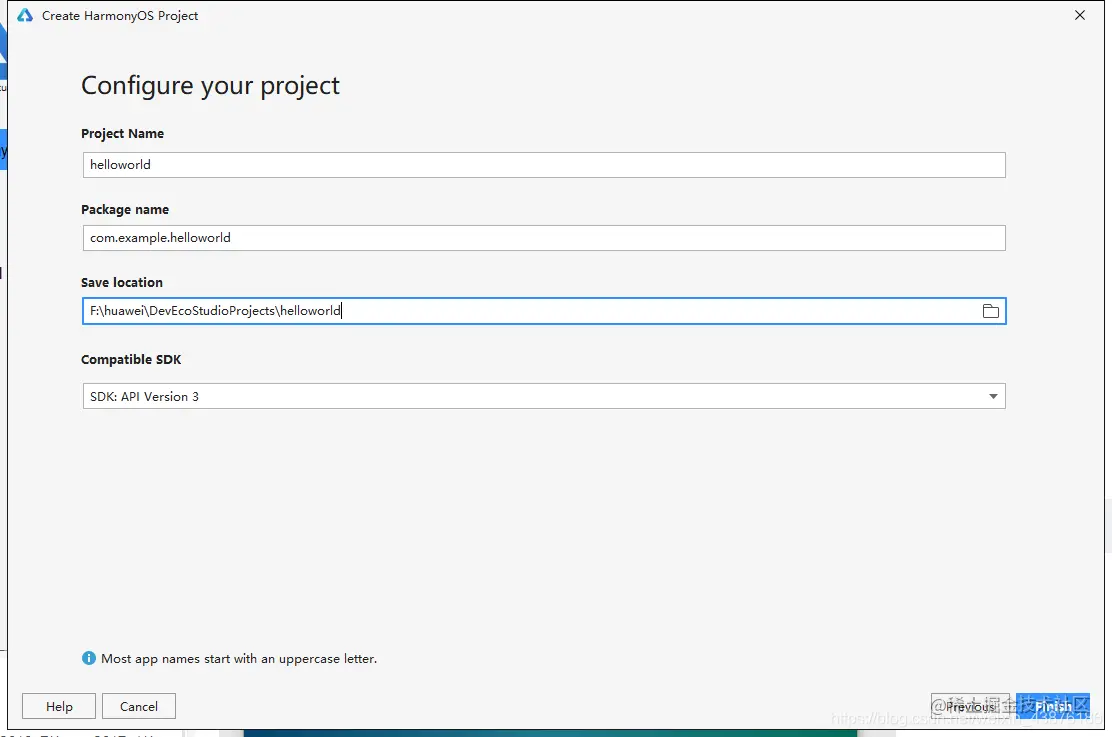This screenshot has height=737, width=1112.
Task: Click the Cancel button
Action: [x=139, y=706]
